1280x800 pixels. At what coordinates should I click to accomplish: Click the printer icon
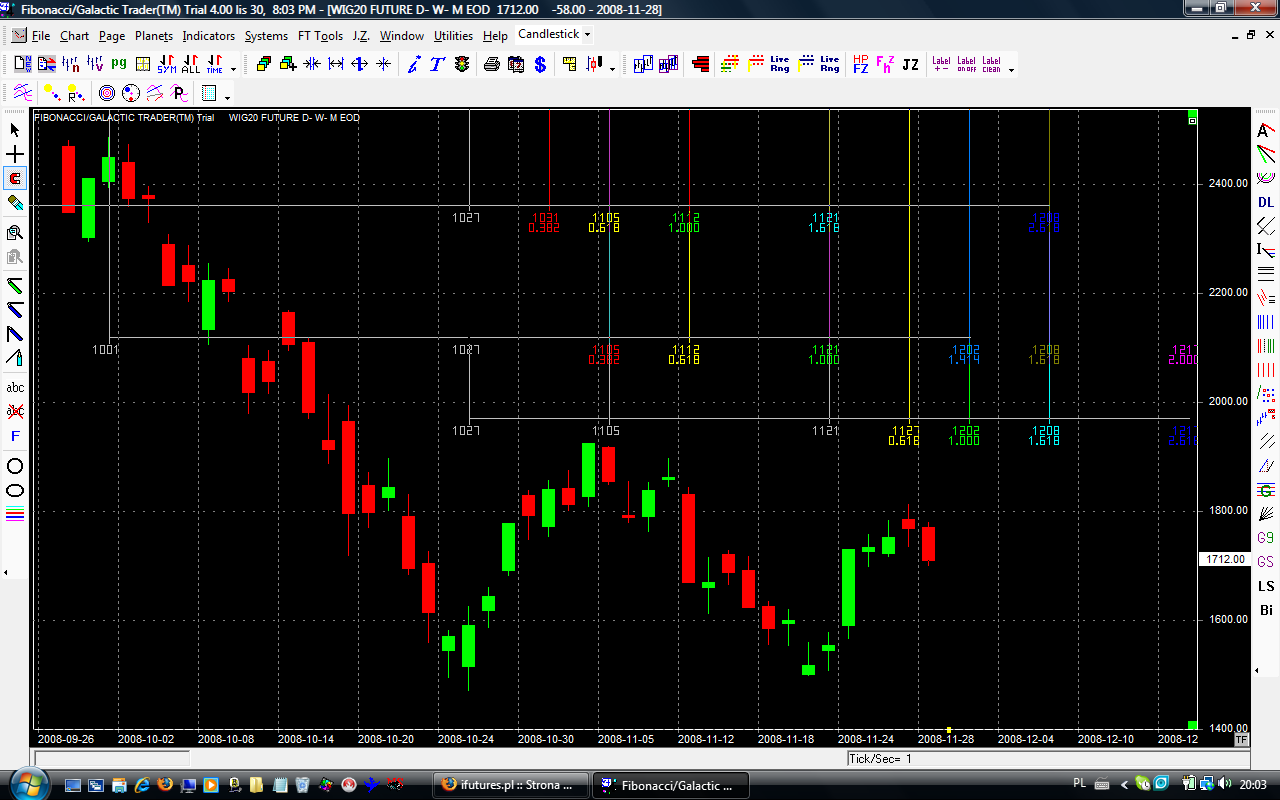pos(492,64)
